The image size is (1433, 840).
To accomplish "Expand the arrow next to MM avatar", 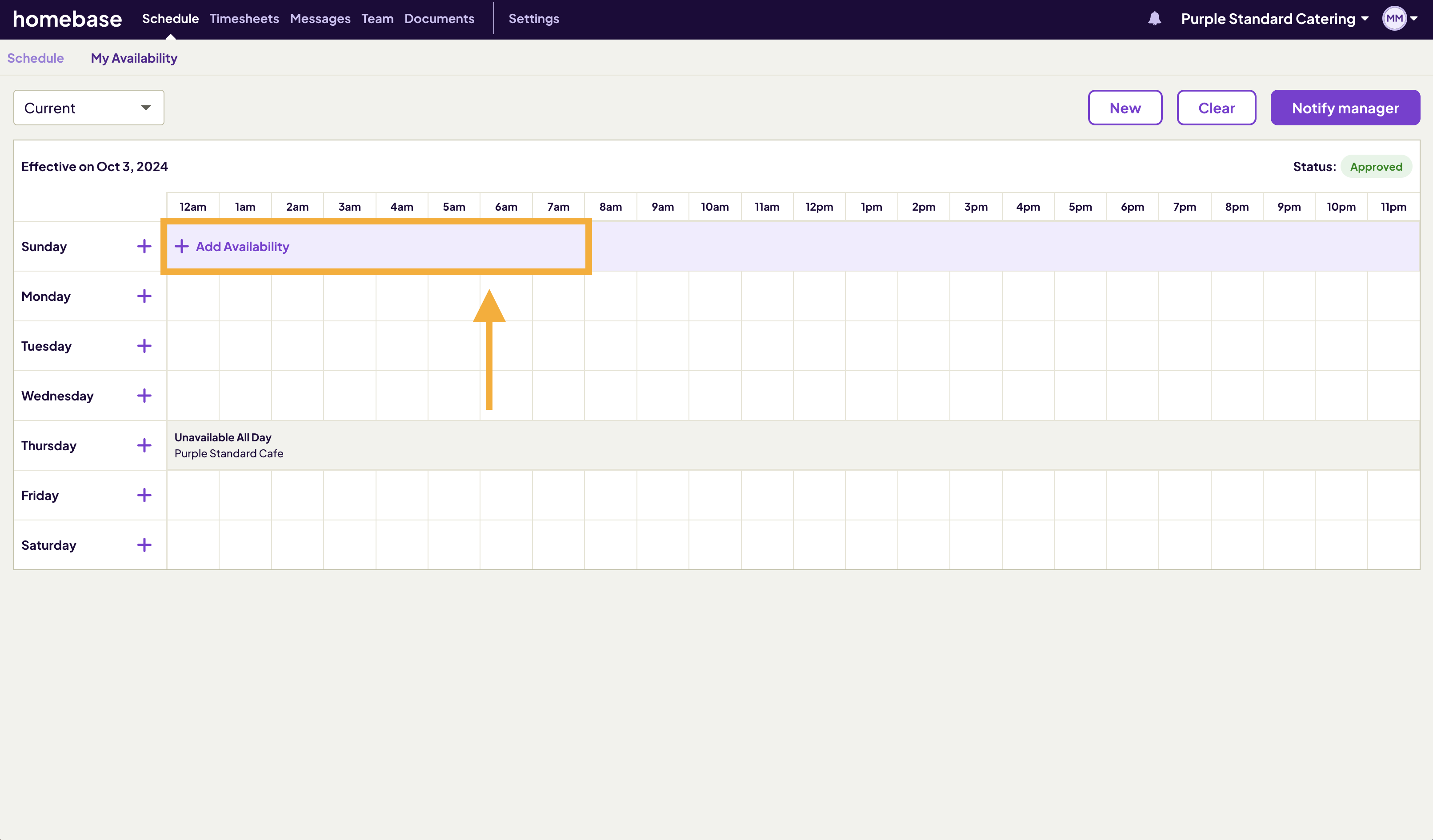I will 1414,19.
